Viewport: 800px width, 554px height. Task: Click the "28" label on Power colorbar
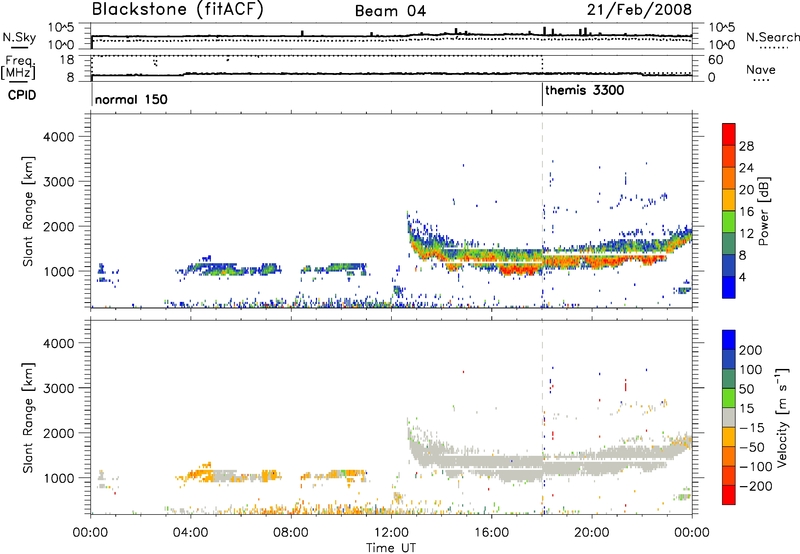(746, 146)
